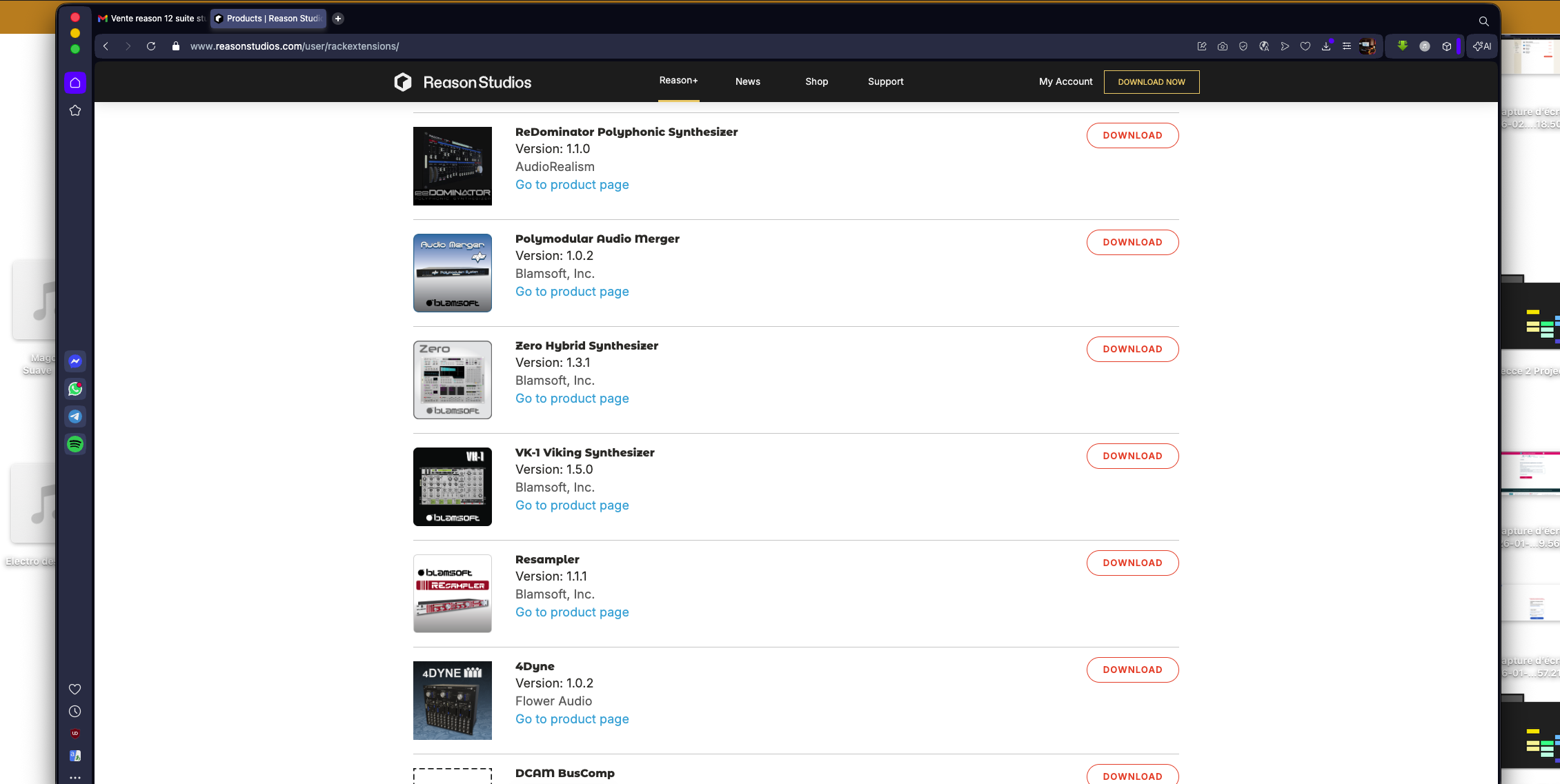Image resolution: width=1560 pixels, height=784 pixels.
Task: Open Spotify from the sidebar
Action: click(x=75, y=444)
